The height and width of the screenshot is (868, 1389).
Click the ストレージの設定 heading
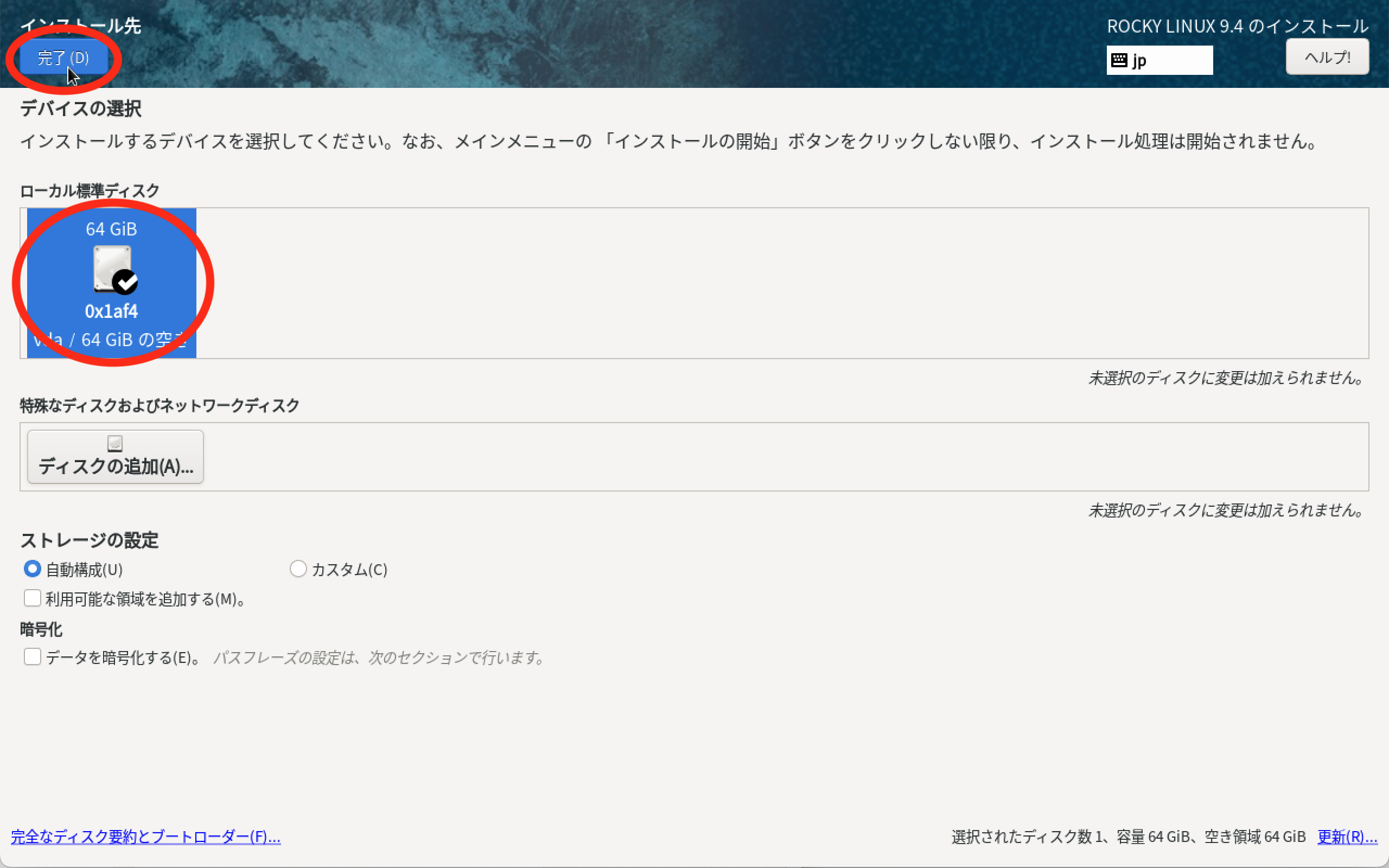89,540
